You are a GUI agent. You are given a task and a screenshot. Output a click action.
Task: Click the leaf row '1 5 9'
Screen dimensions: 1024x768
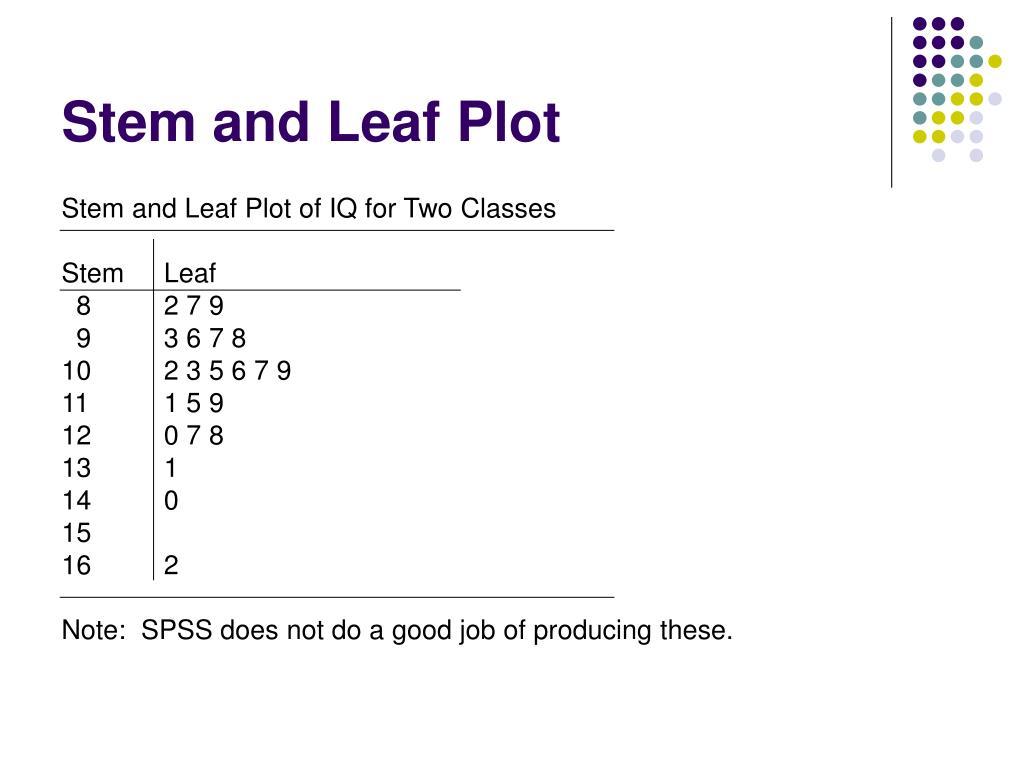[x=194, y=403]
